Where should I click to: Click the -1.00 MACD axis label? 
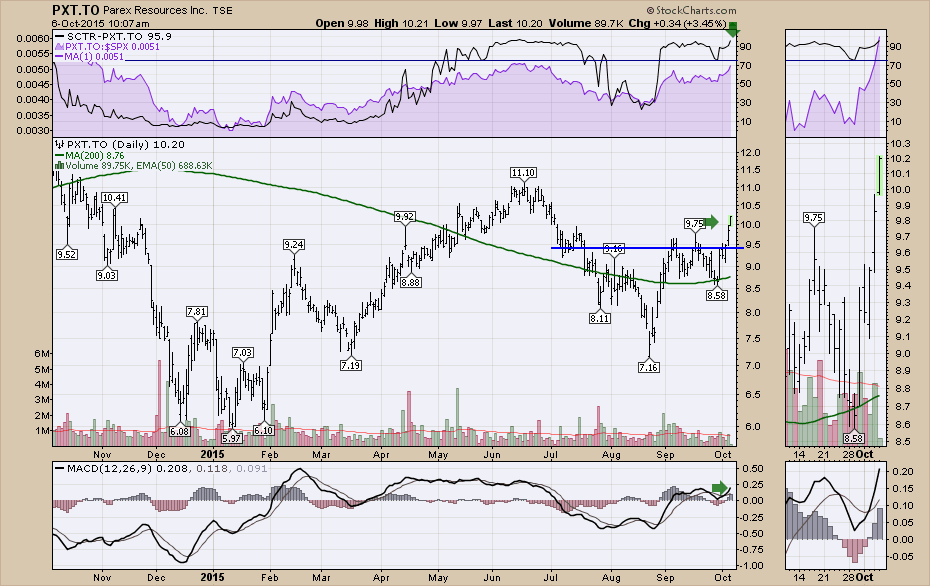click(x=750, y=565)
